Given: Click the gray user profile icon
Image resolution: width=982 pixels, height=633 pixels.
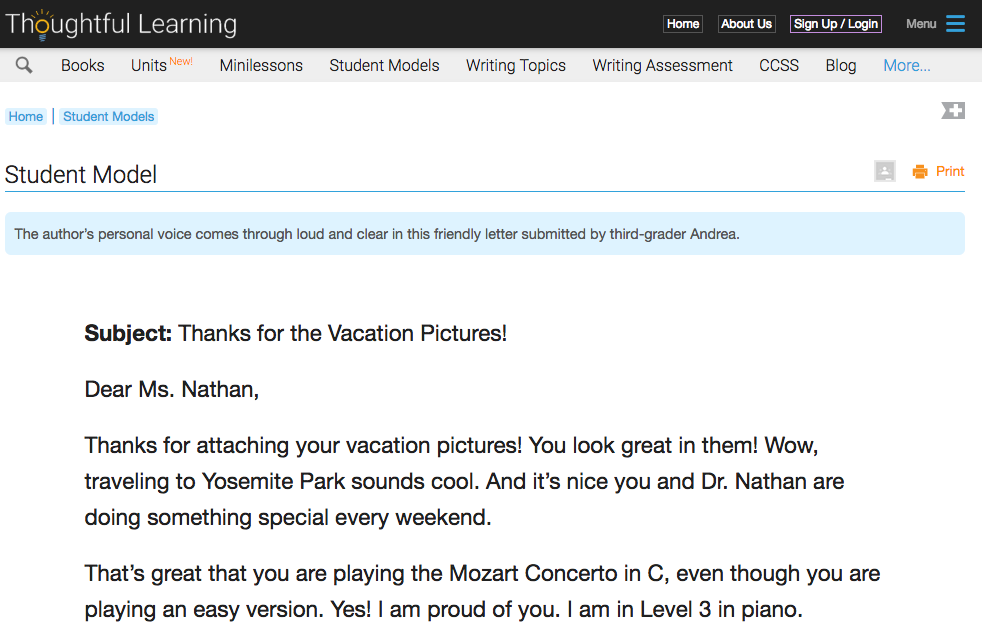Looking at the screenshot, I should point(885,171).
